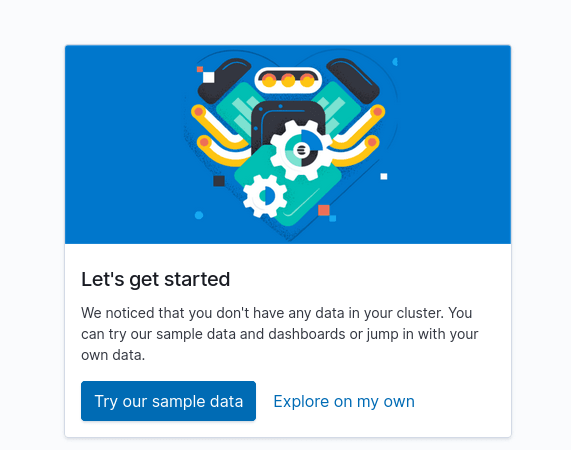Click the Elastic logo inside the large gear
The width and height of the screenshot is (571, 450).
tap(301, 150)
